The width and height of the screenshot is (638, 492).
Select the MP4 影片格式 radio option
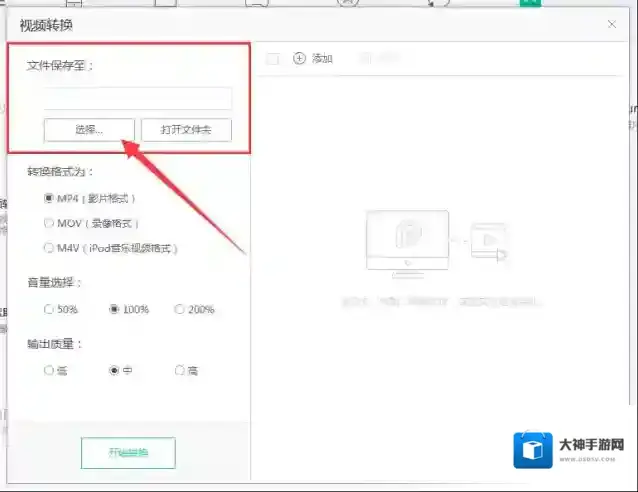pyautogui.click(x=49, y=199)
